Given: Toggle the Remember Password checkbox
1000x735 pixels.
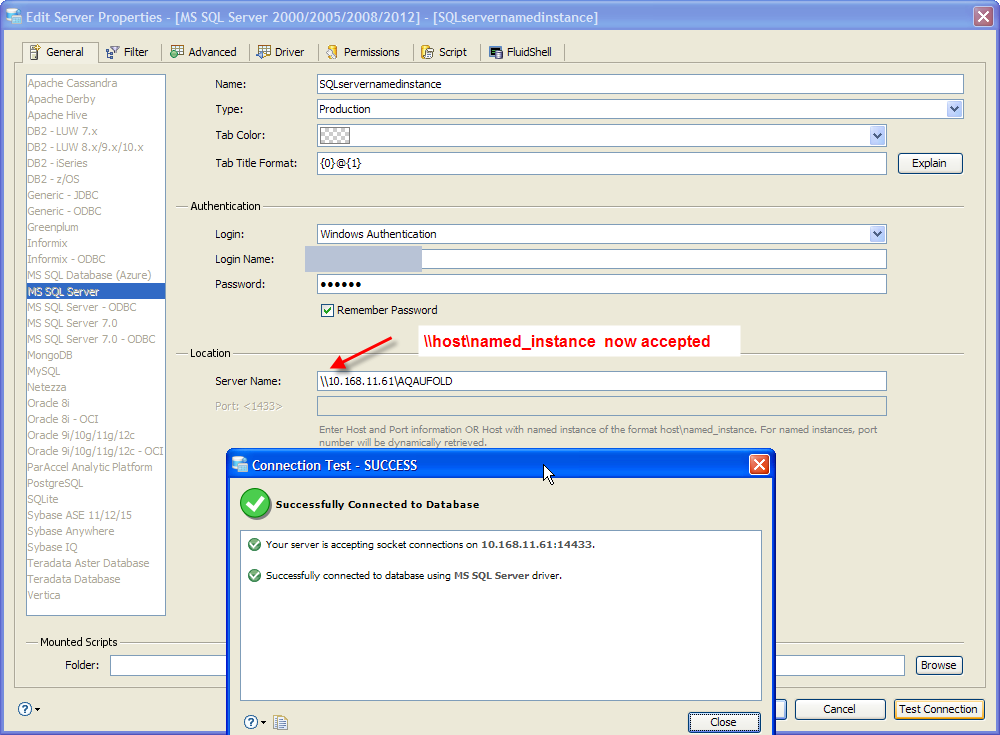Looking at the screenshot, I should 327,311.
